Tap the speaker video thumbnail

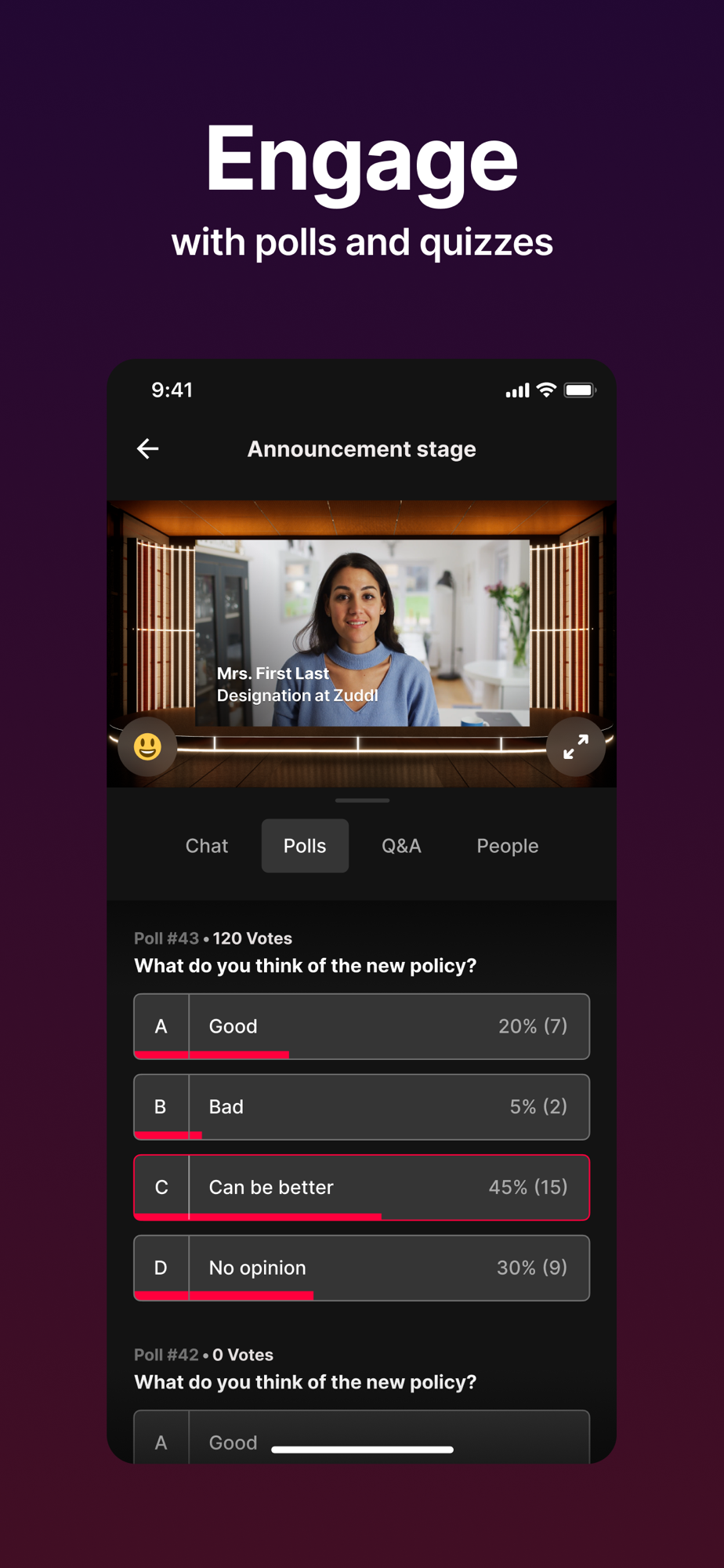(x=362, y=633)
